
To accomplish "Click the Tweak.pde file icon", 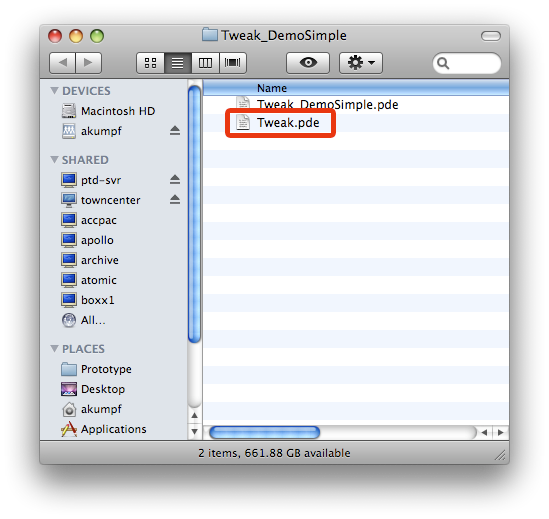I will coord(243,123).
